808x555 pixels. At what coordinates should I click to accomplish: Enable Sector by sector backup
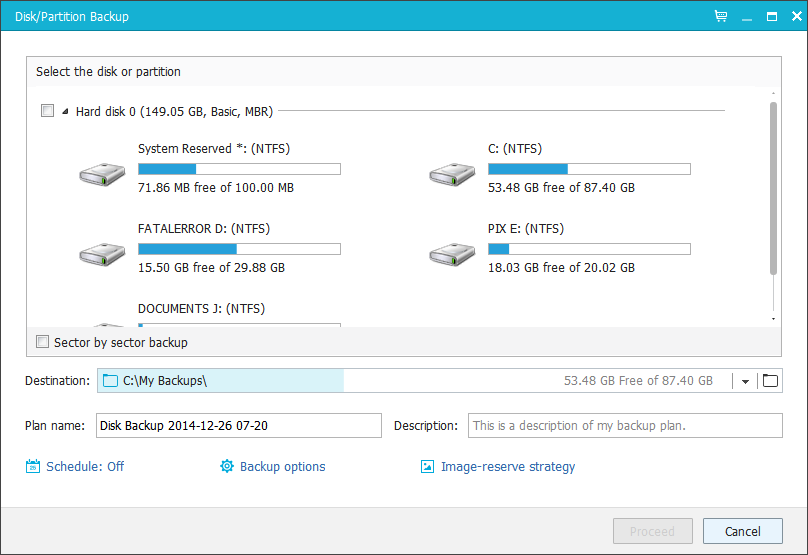[42, 342]
